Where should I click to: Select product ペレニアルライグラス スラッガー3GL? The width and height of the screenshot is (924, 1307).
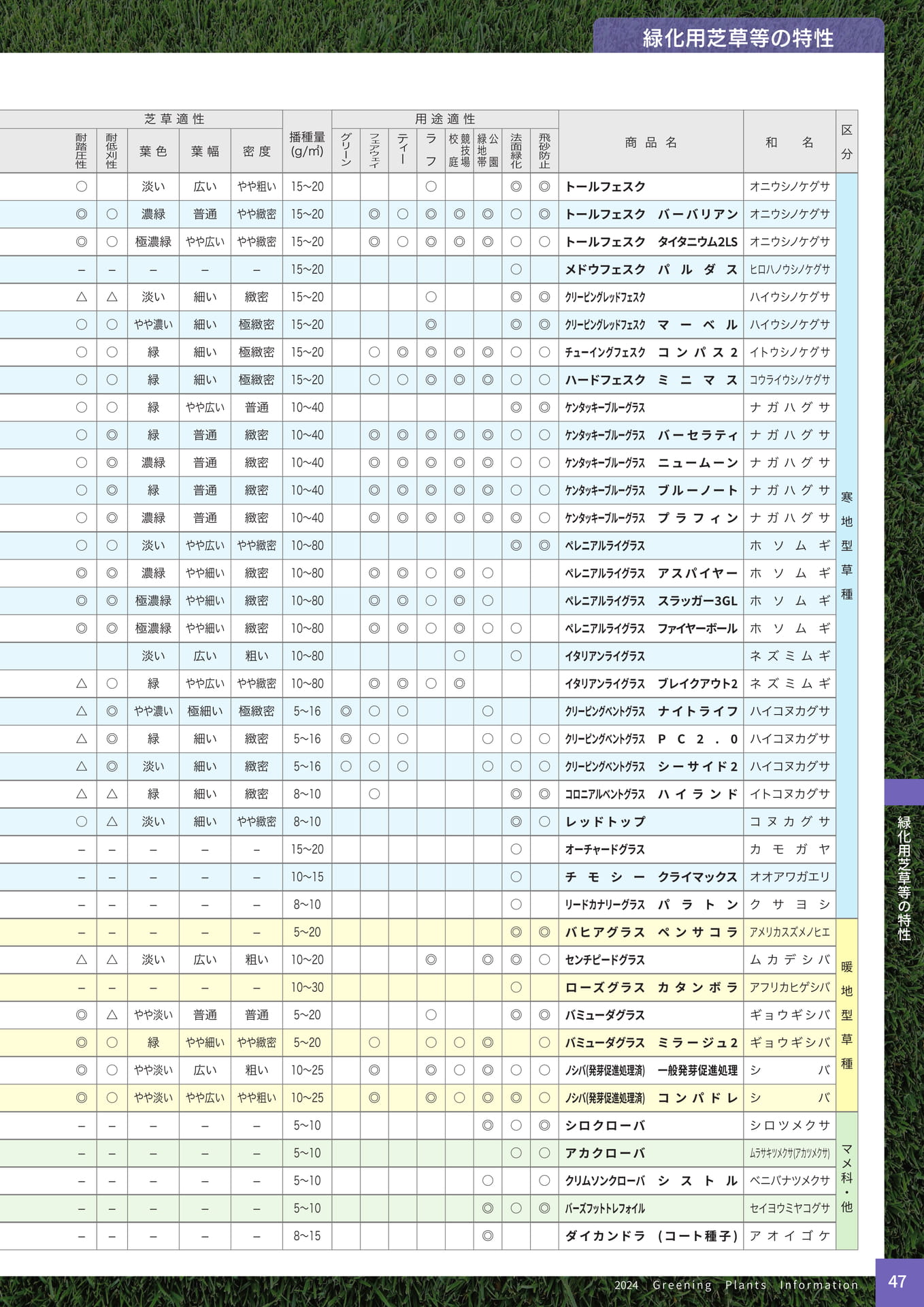coord(651,601)
